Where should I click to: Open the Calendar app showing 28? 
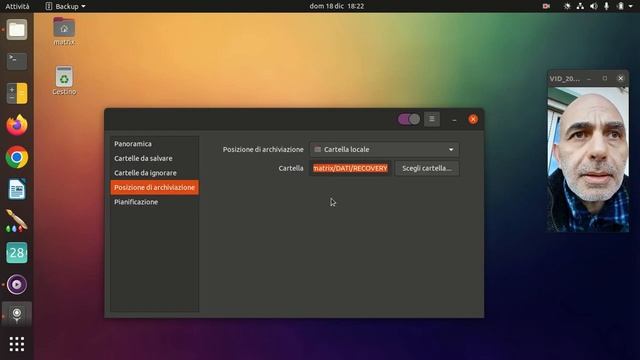click(x=17, y=253)
